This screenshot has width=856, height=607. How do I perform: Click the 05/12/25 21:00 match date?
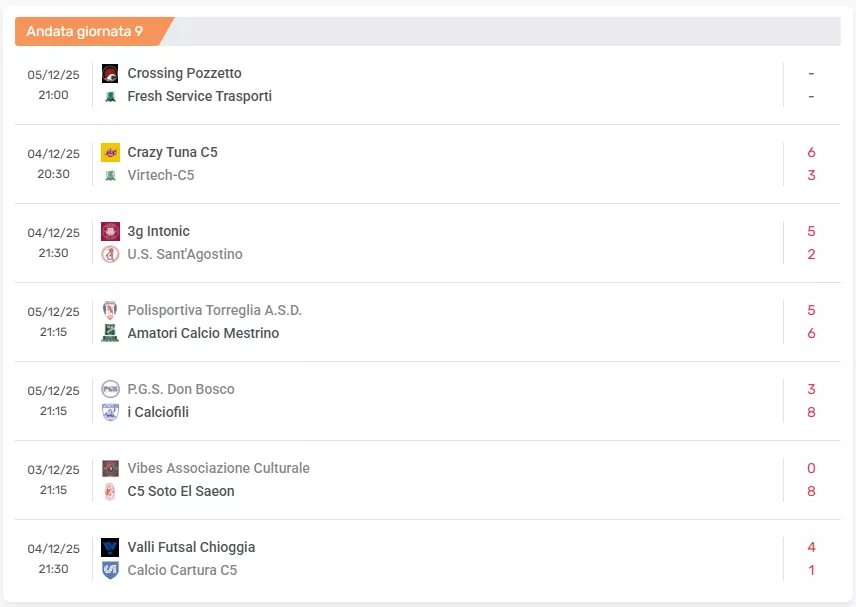click(x=53, y=84)
